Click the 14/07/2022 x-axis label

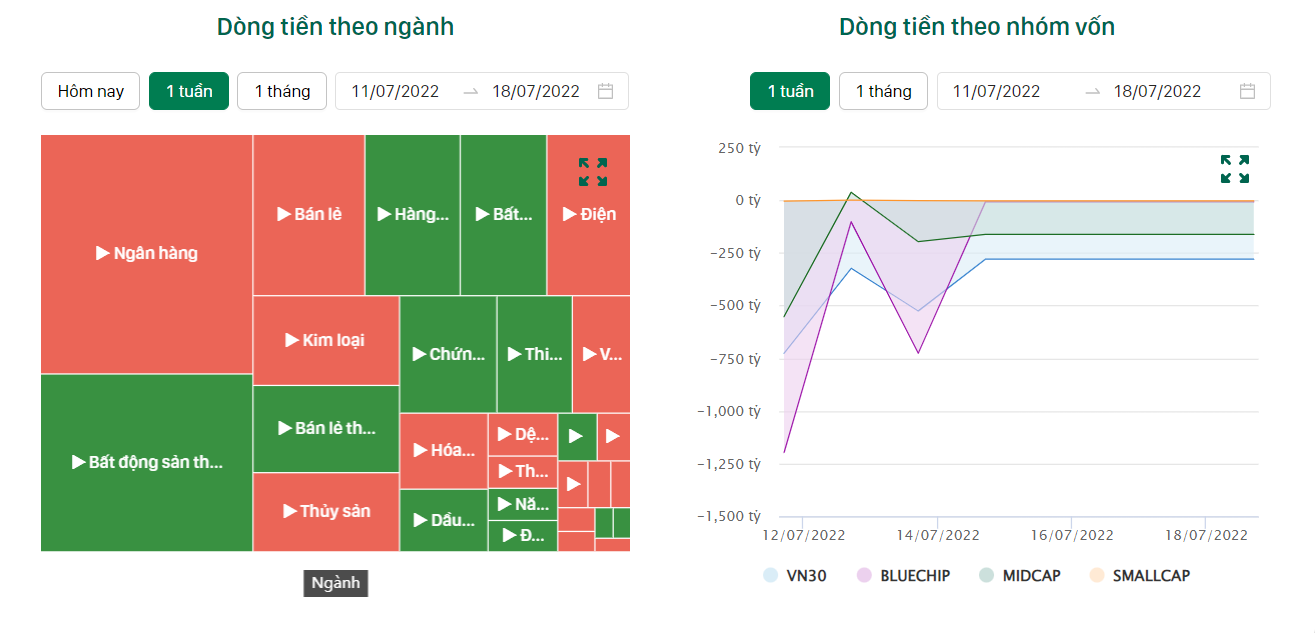[x=937, y=535]
